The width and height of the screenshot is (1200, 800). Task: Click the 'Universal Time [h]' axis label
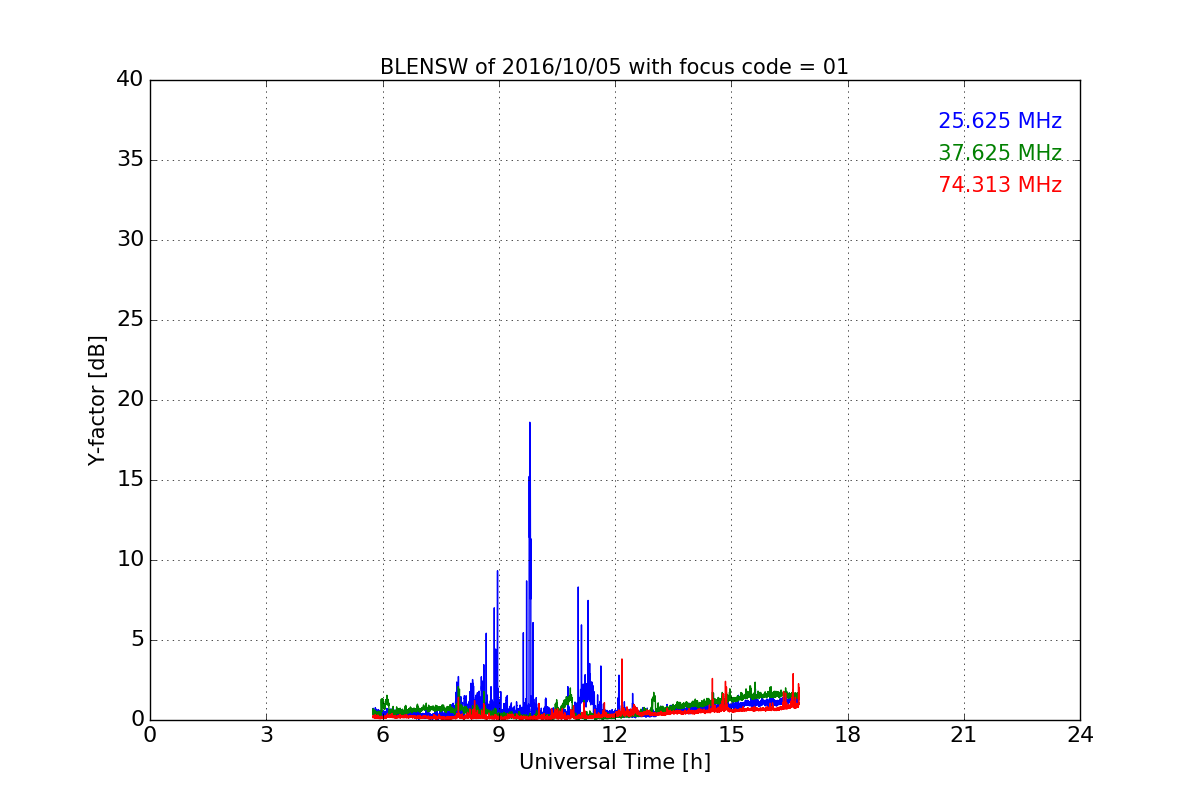(615, 762)
